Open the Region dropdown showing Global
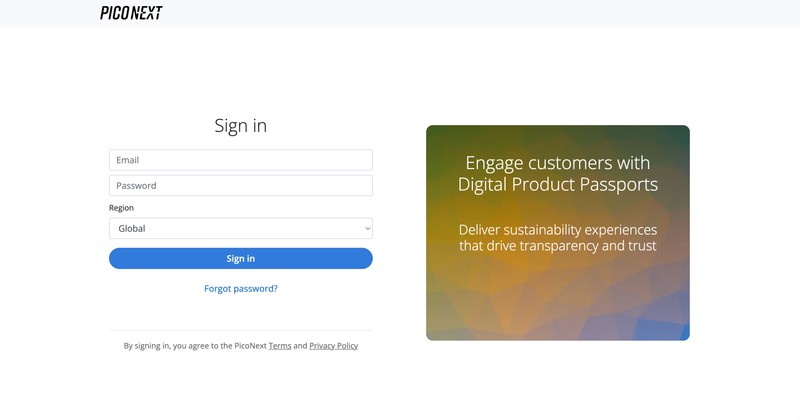 (240, 229)
